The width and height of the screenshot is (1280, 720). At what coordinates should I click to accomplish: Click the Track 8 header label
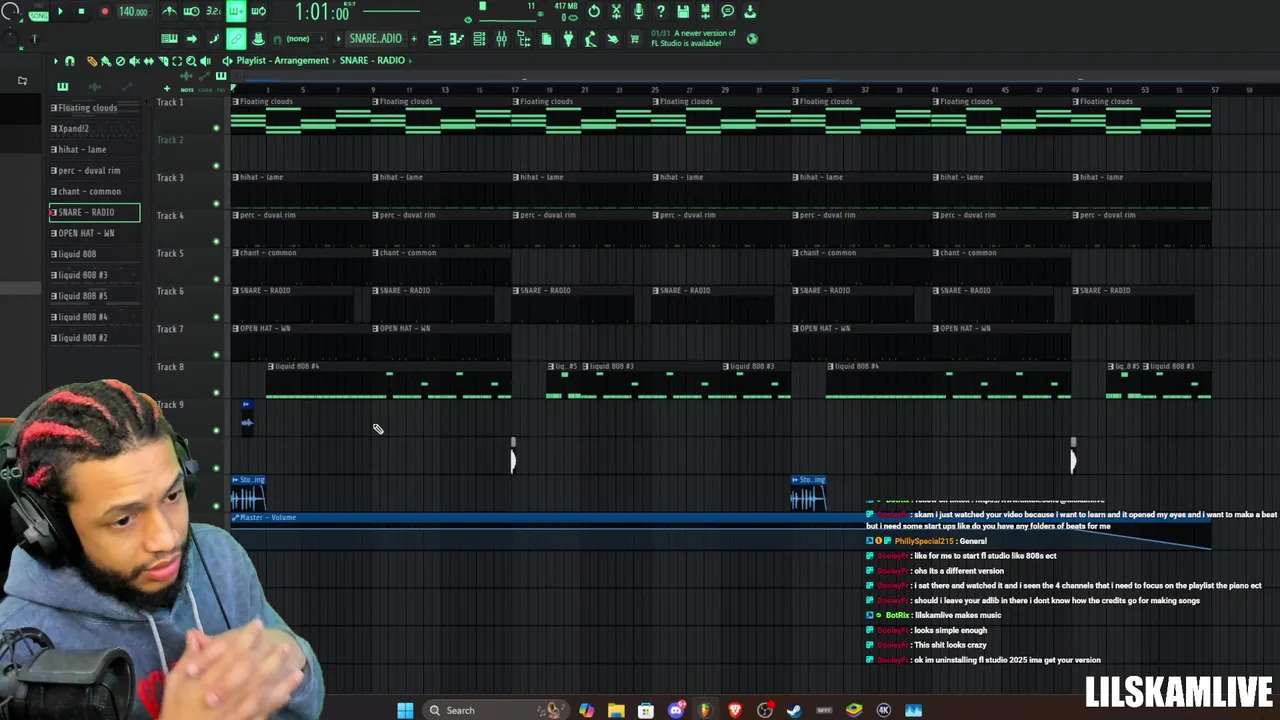(170, 367)
